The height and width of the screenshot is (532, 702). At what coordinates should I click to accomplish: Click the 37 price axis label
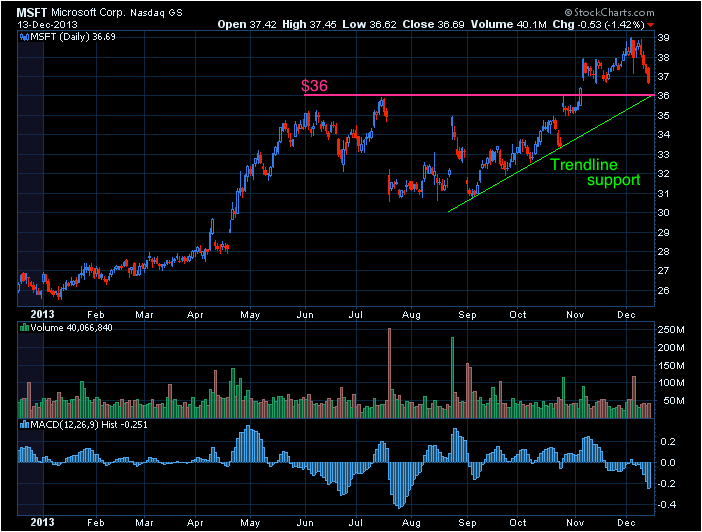coord(663,77)
